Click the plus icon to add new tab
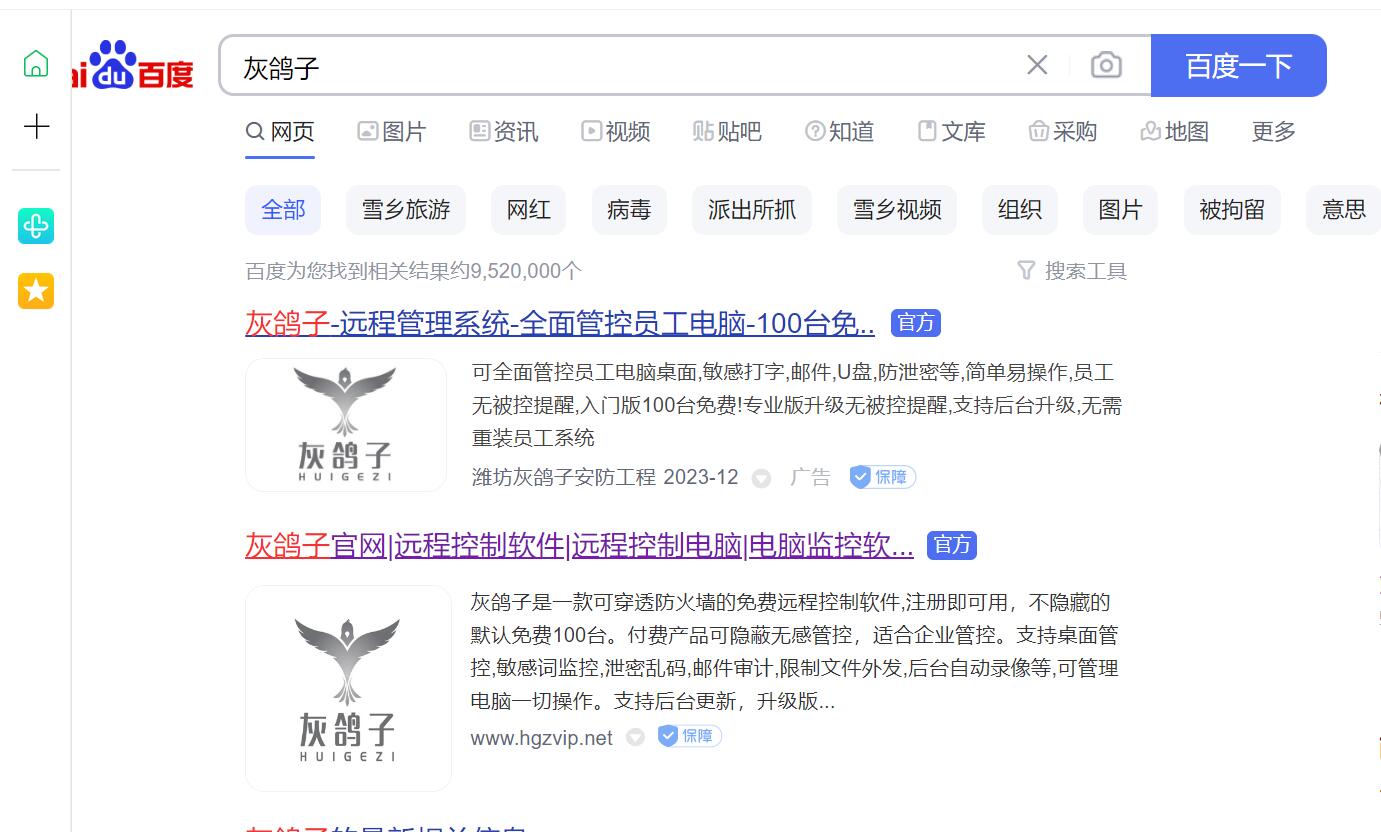The height and width of the screenshot is (832, 1381). pyautogui.click(x=36, y=126)
